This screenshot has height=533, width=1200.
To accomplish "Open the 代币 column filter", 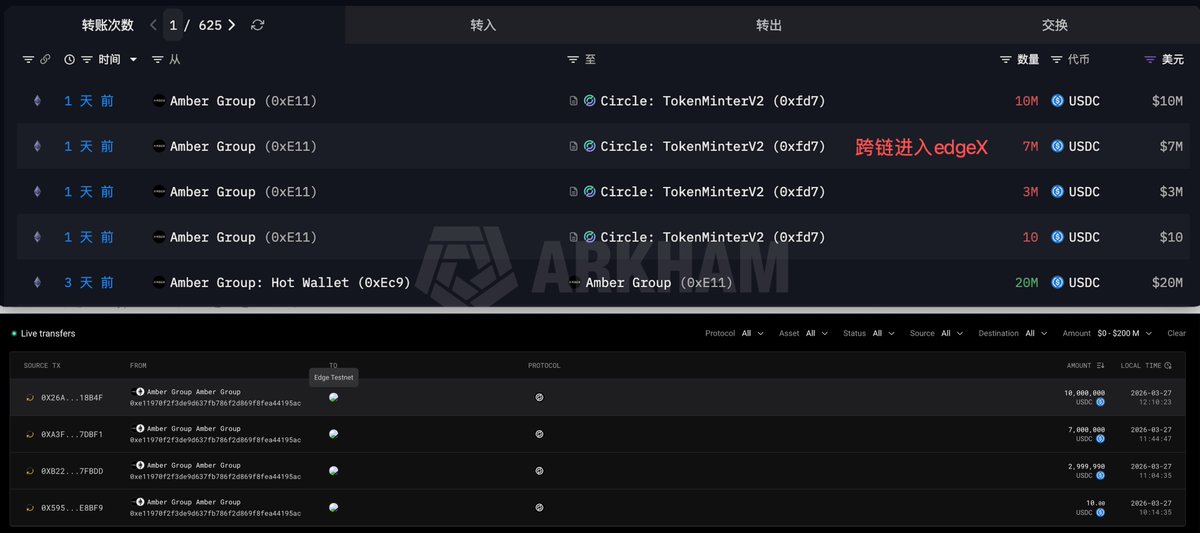I will 1057,60.
